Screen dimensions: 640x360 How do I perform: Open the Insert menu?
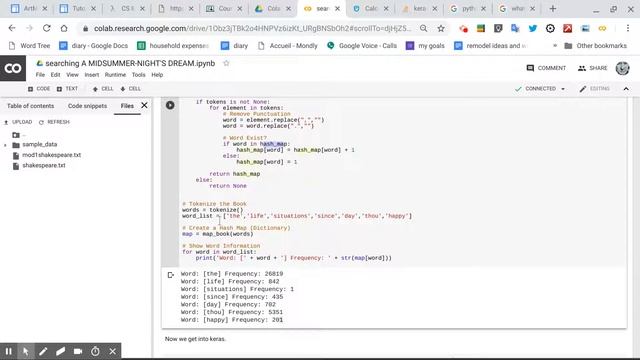(92, 75)
